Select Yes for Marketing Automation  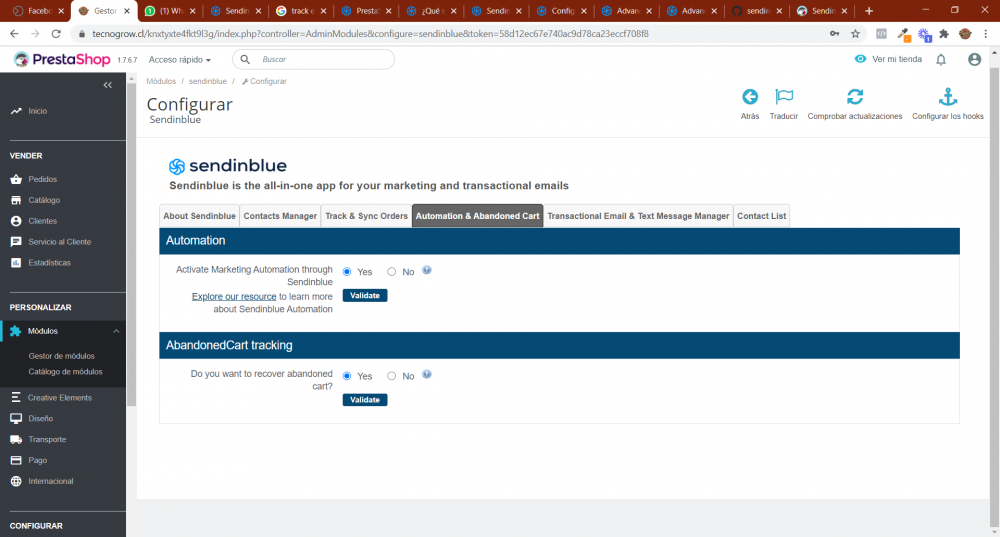(347, 272)
